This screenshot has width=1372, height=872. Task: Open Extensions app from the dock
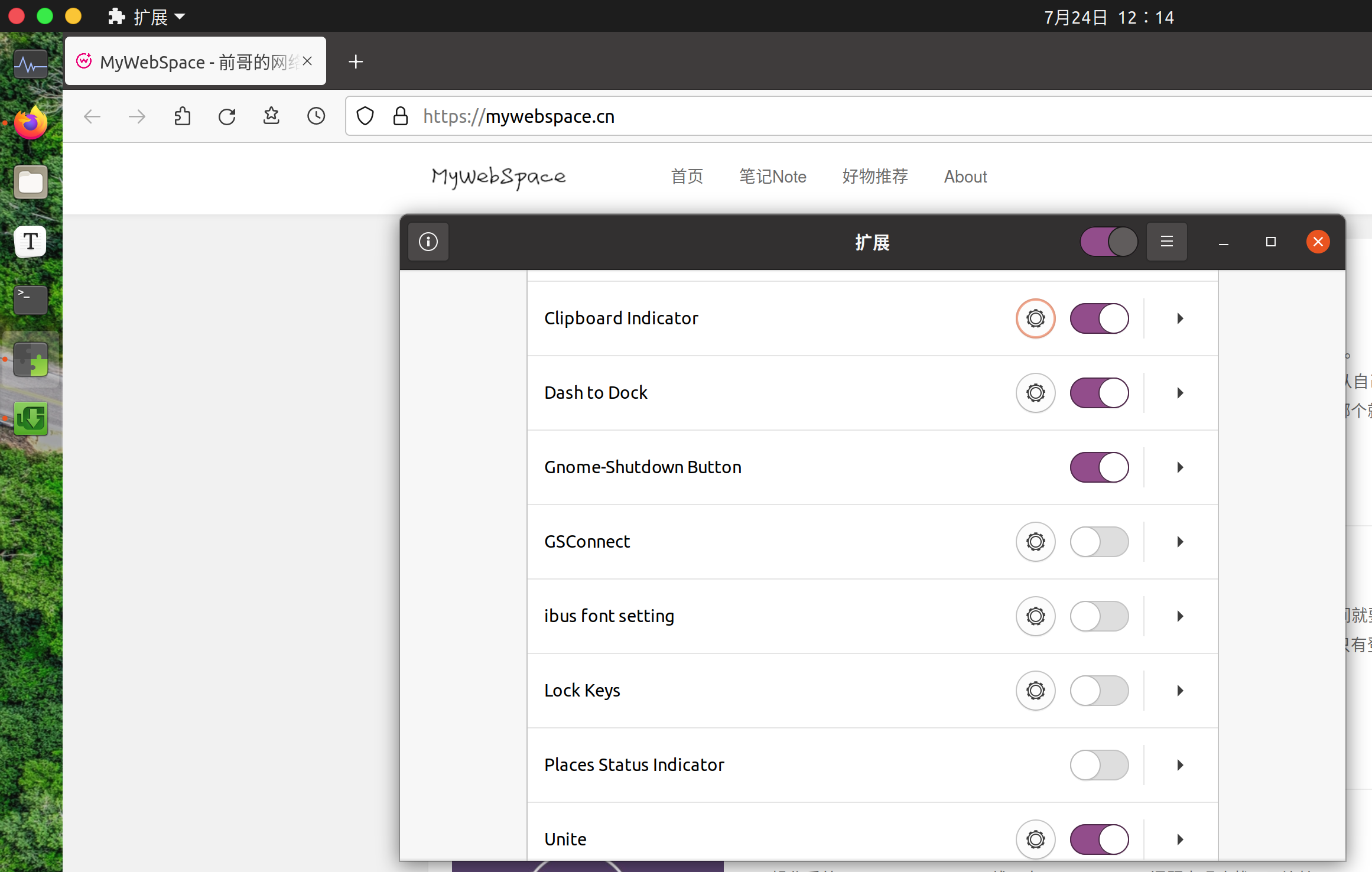[31, 359]
